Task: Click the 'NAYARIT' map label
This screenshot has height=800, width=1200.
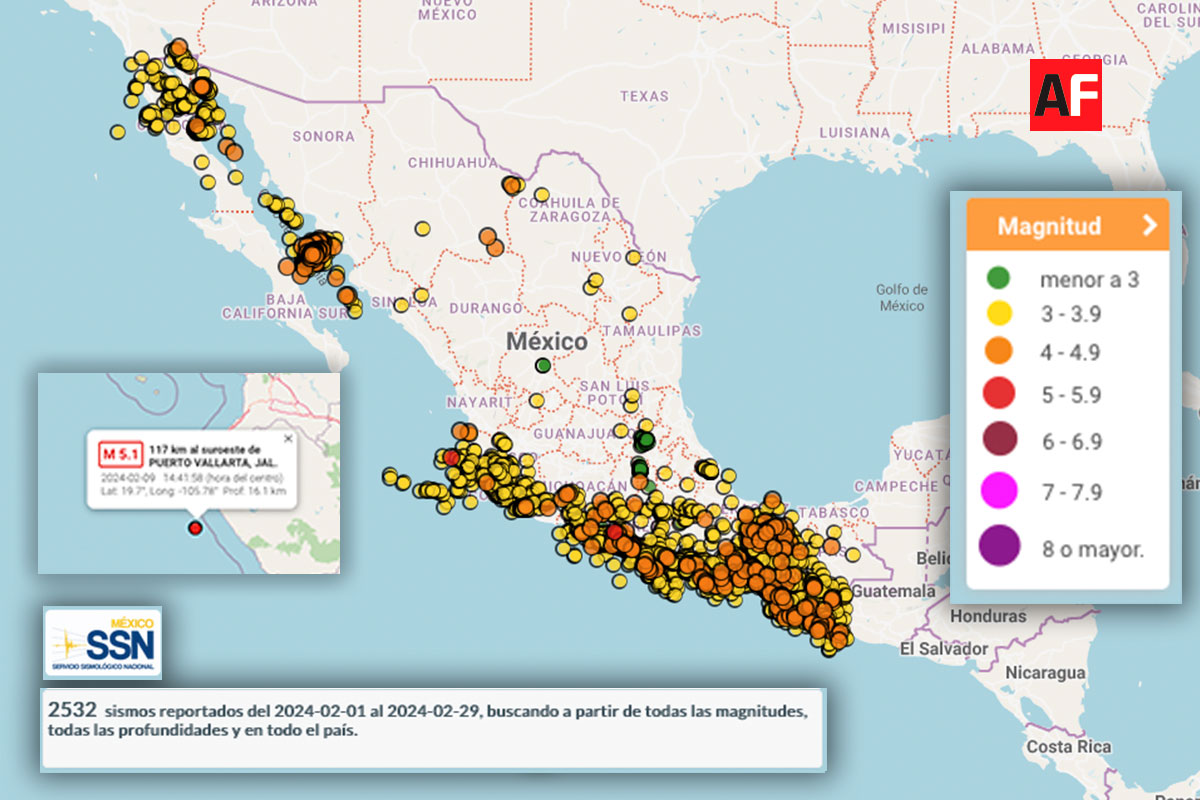Action: (x=481, y=402)
